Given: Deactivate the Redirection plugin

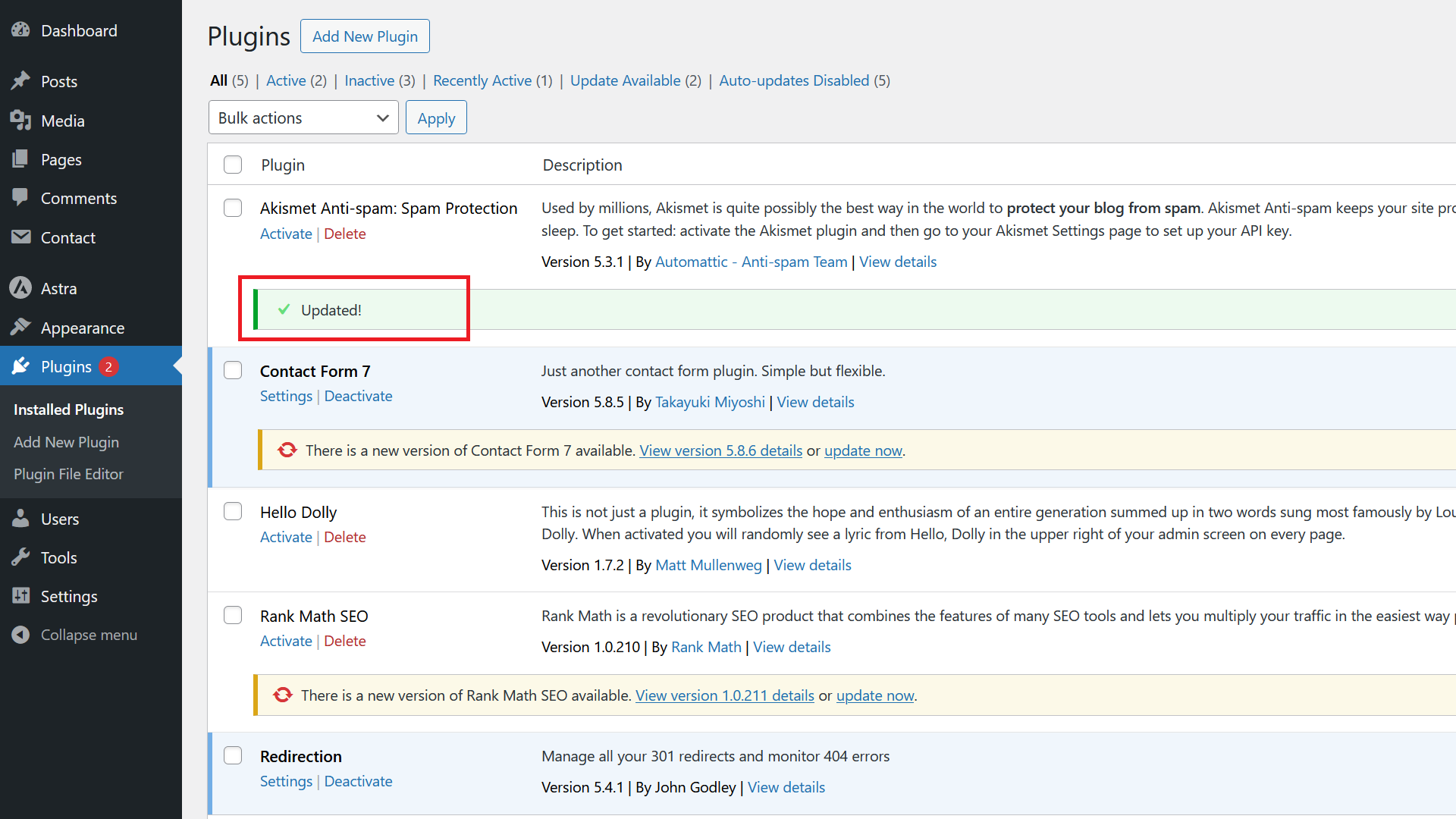Looking at the screenshot, I should [358, 781].
